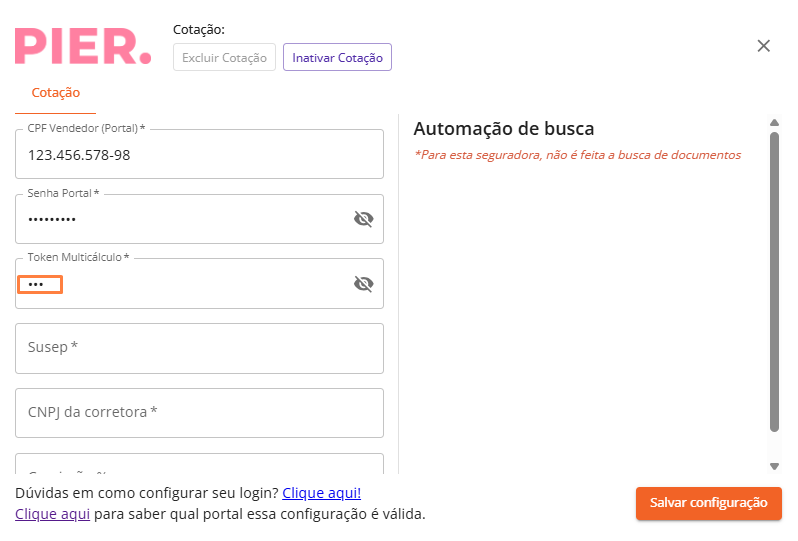Show the Senha Portal password
Screen dimensions: 798x541
coord(363,219)
